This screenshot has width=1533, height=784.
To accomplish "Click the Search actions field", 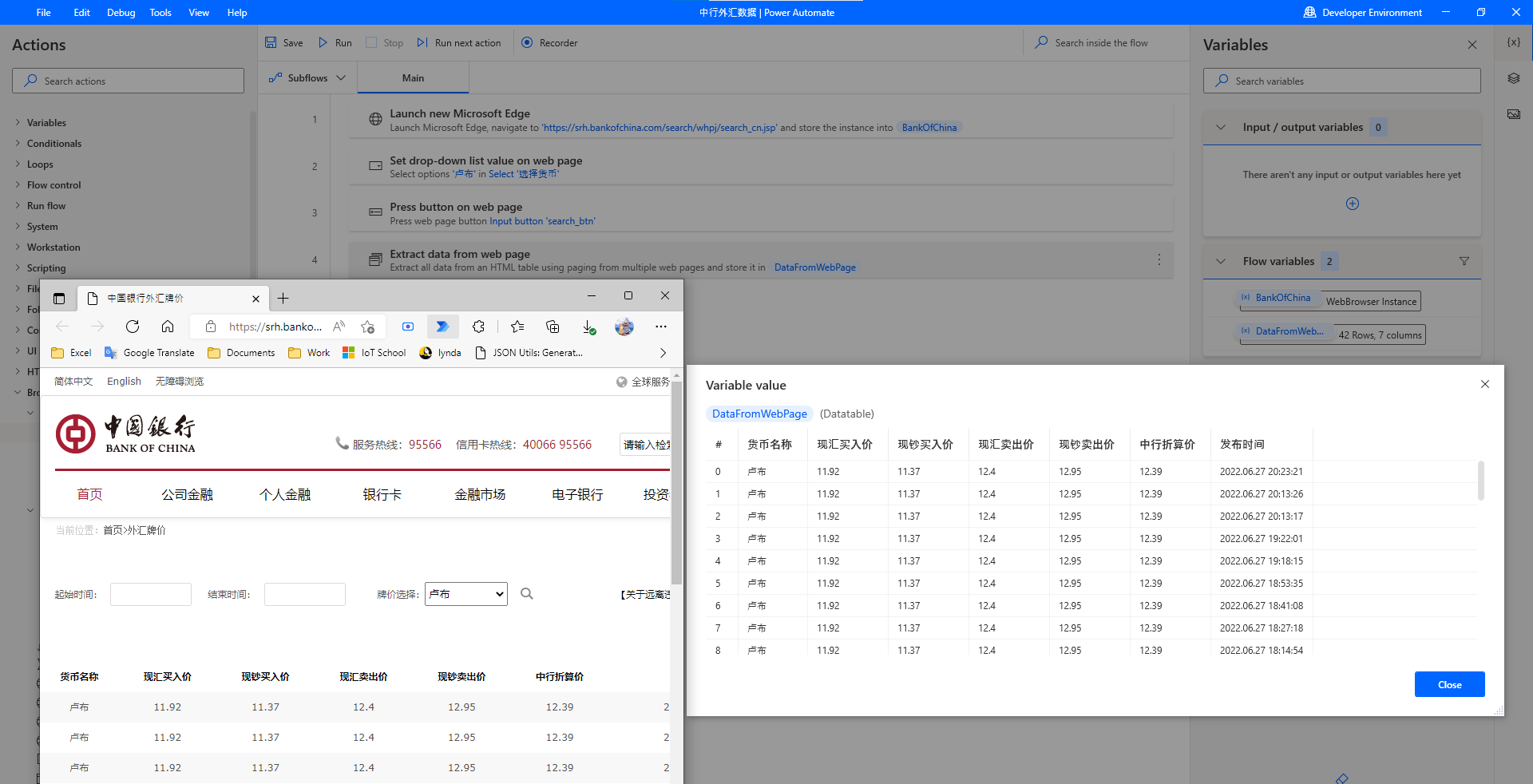I will [x=128, y=81].
